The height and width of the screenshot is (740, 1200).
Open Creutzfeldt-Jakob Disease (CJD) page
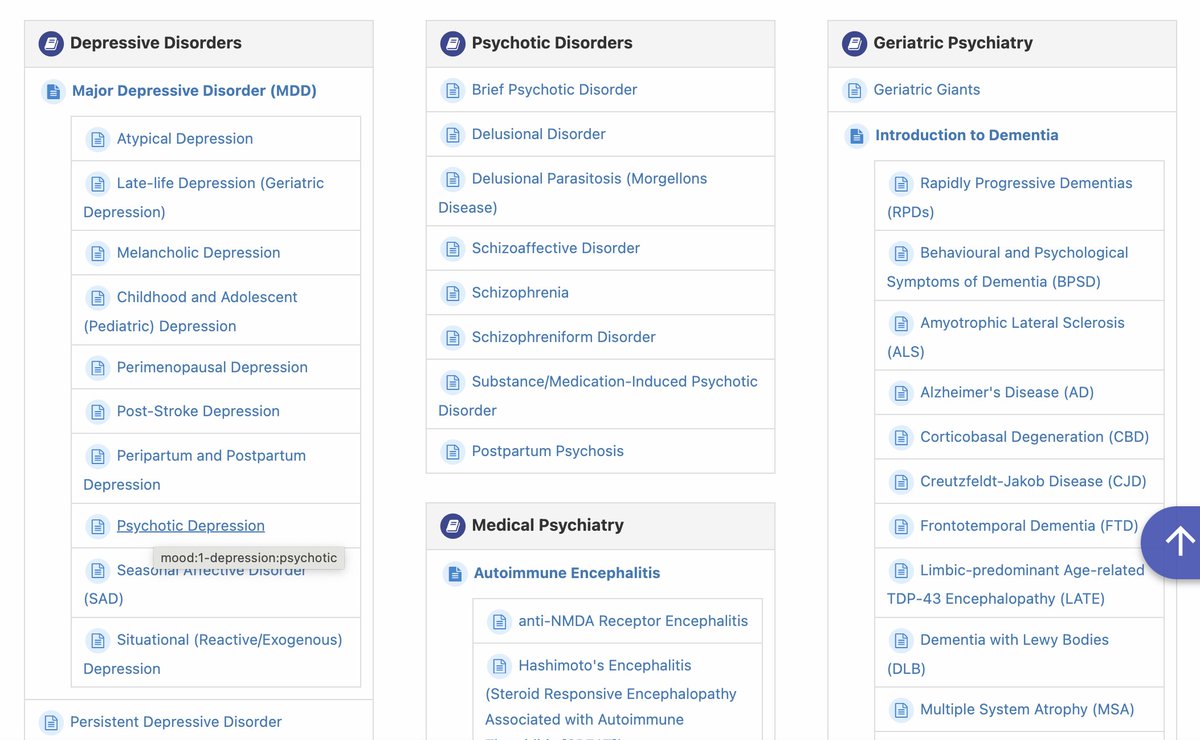(x=1033, y=481)
